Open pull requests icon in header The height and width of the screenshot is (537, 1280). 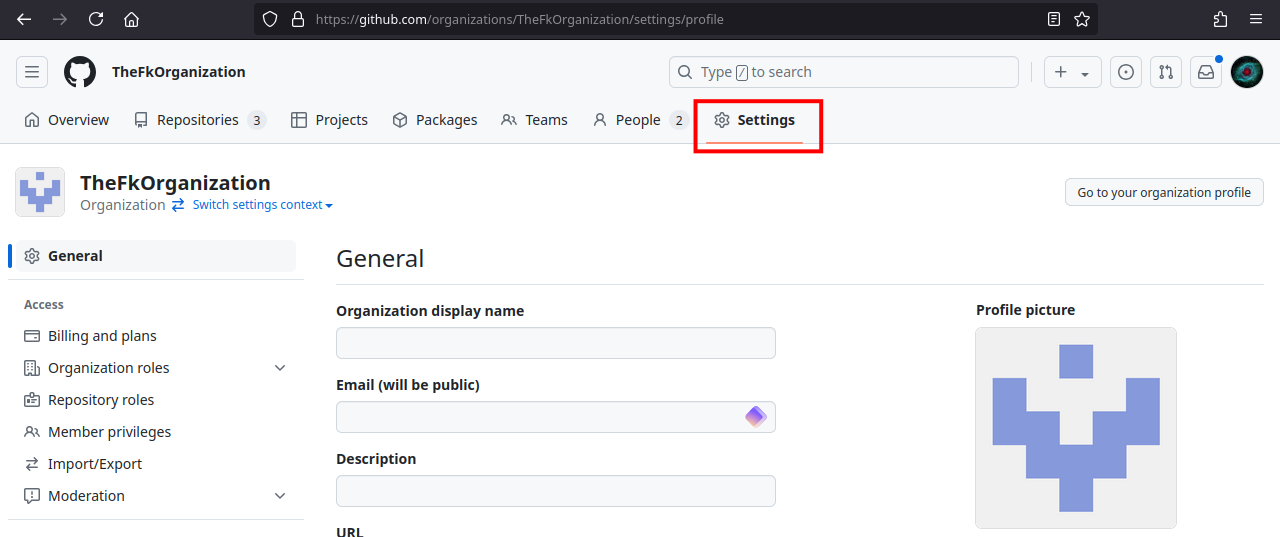click(1166, 72)
